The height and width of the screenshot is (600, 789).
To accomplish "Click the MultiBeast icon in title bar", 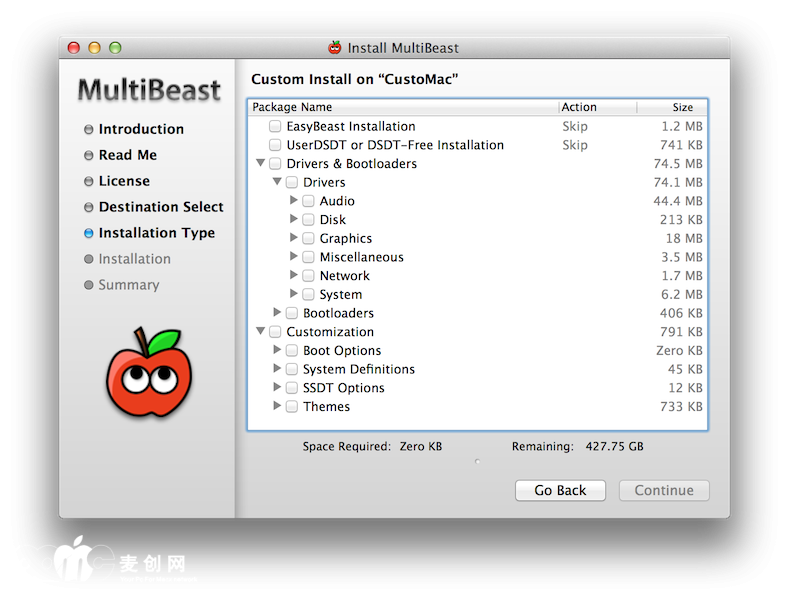I will [x=335, y=47].
